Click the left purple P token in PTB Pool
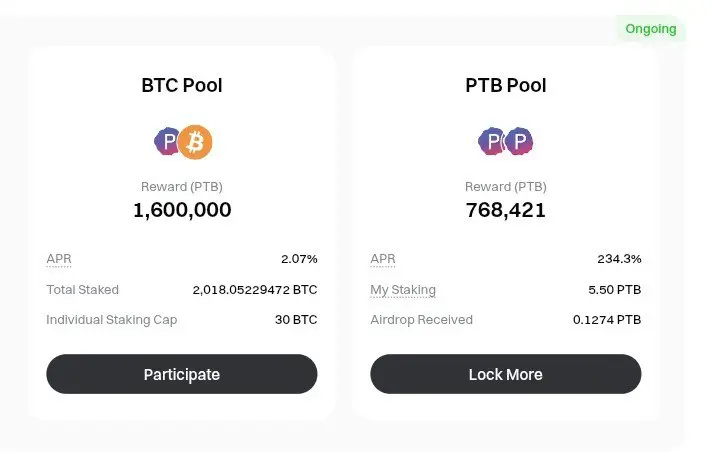Image resolution: width=712 pixels, height=466 pixels. [x=491, y=141]
